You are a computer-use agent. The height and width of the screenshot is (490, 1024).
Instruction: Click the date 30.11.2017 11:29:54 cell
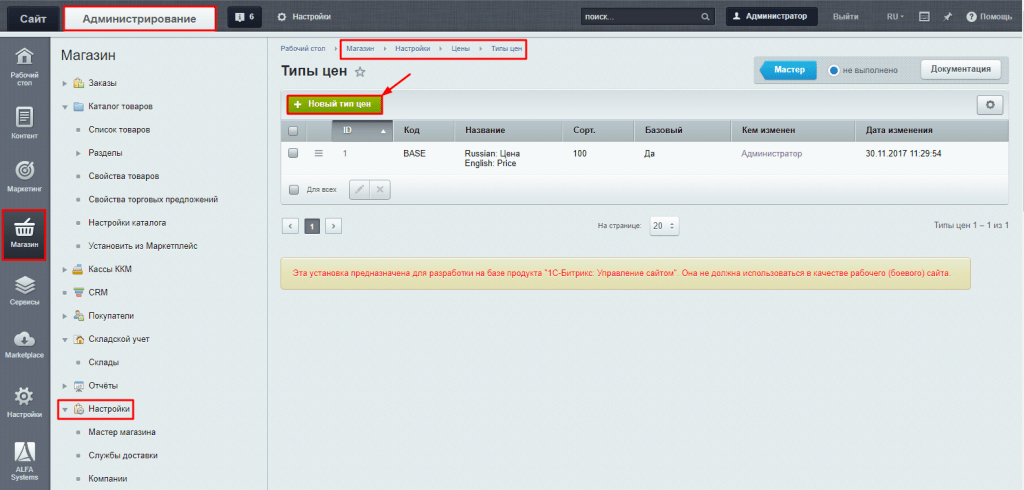point(903,154)
